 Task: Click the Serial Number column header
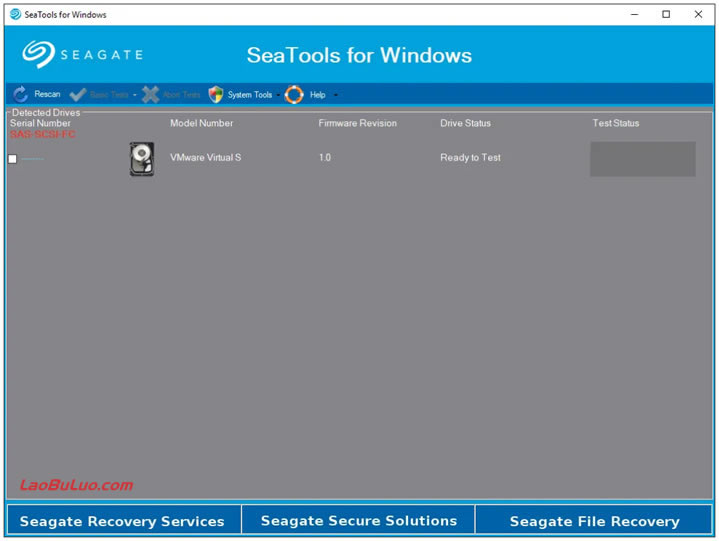coord(40,123)
